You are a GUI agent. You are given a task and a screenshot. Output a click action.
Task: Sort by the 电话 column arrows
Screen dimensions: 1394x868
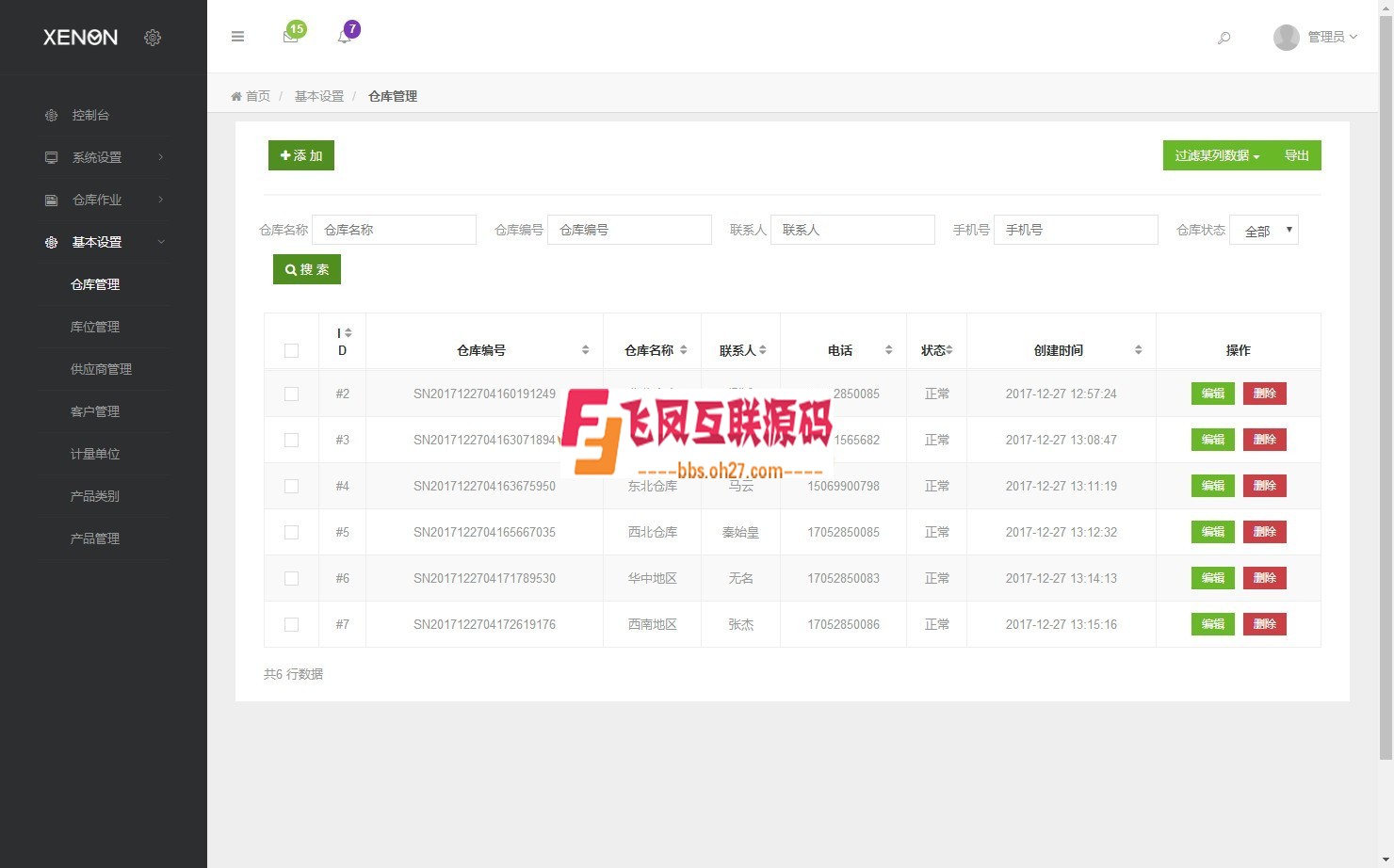[x=889, y=350]
